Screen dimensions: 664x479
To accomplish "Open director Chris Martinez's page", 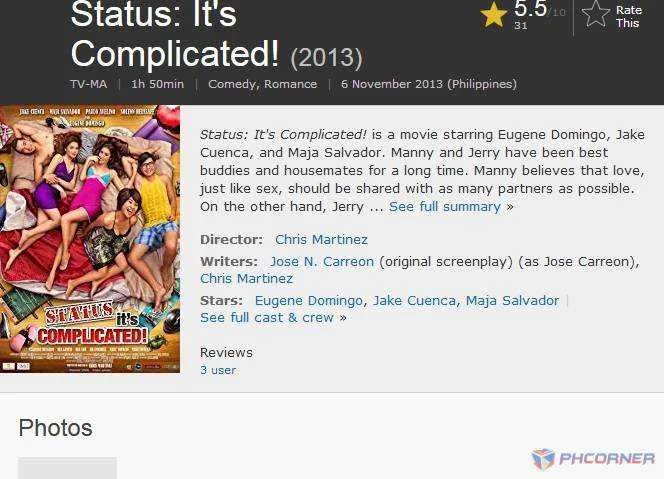I will 321,240.
